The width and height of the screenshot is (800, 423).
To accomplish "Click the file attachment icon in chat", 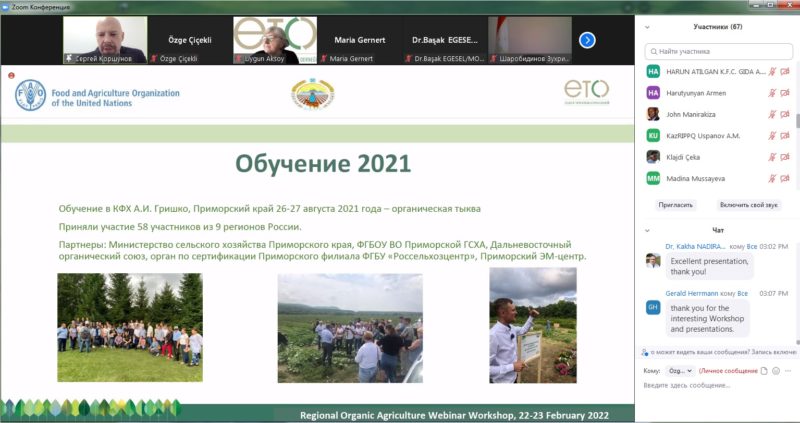I will [764, 371].
